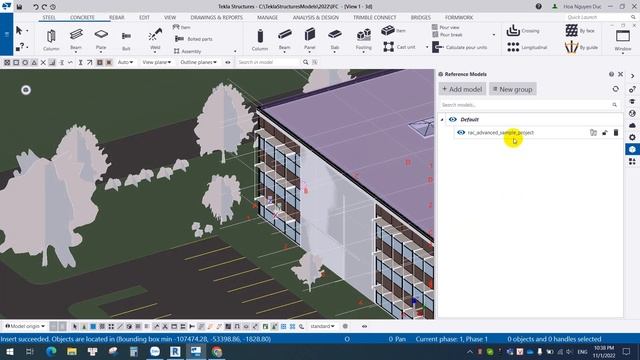
Task: Toggle the eye icon beside Outline planes
Action: coord(228,62)
